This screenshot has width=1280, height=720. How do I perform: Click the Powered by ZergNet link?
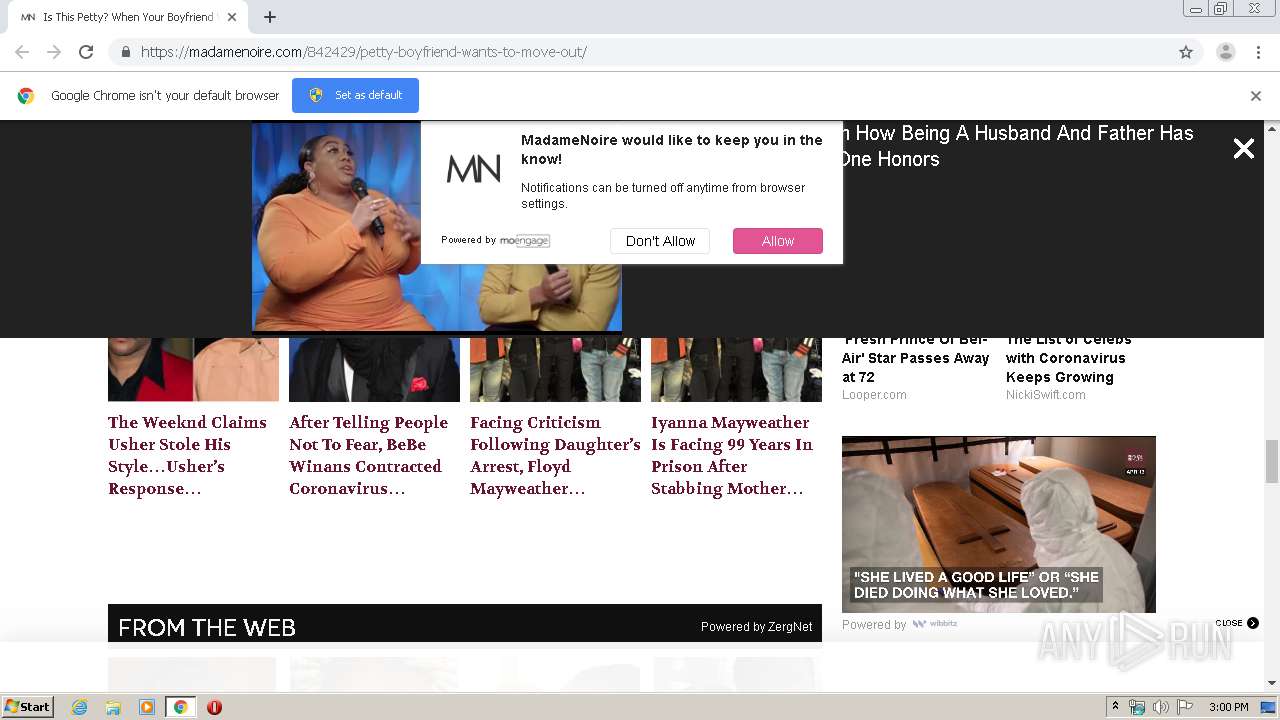(756, 627)
